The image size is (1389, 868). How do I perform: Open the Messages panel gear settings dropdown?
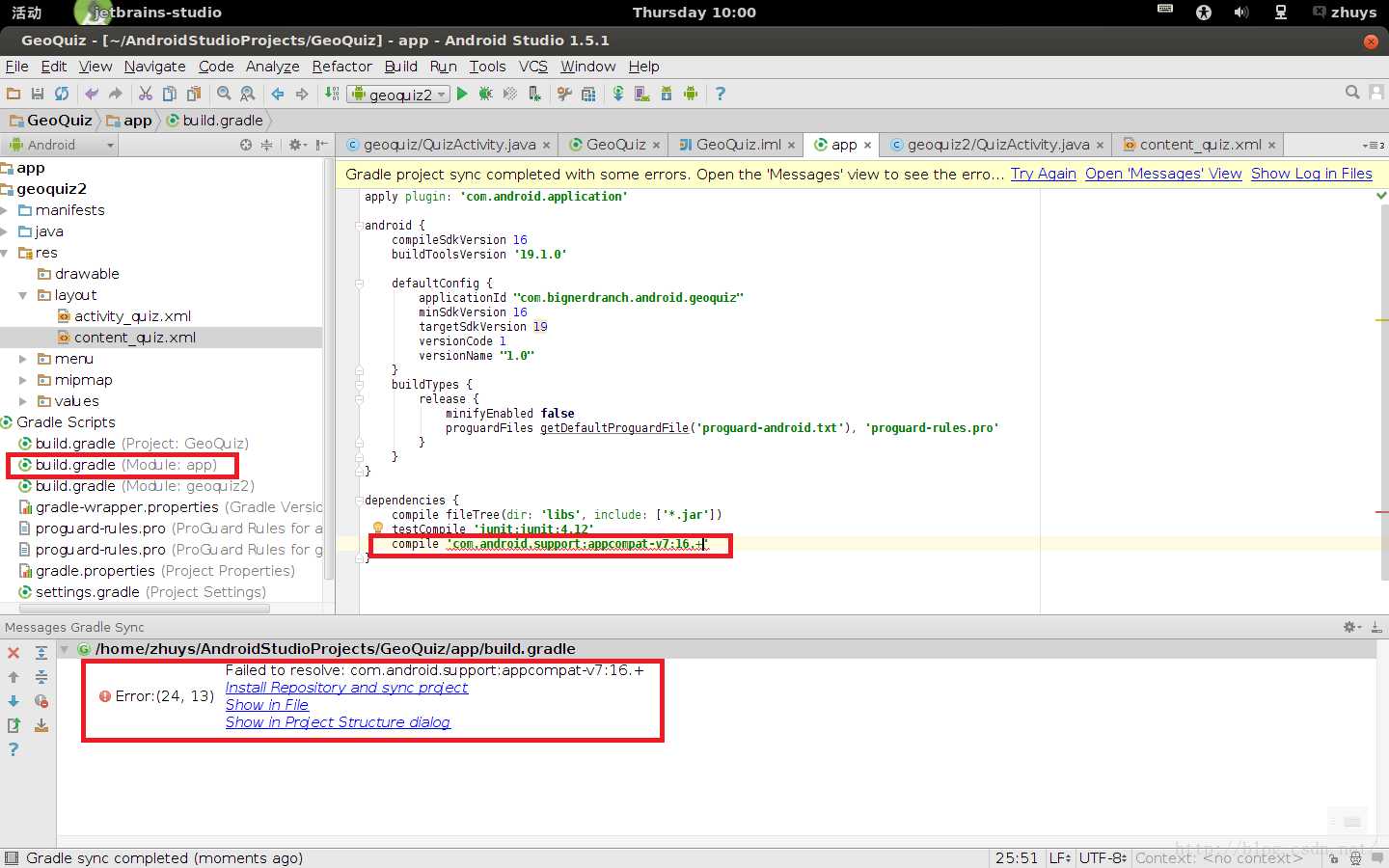coord(1352,627)
